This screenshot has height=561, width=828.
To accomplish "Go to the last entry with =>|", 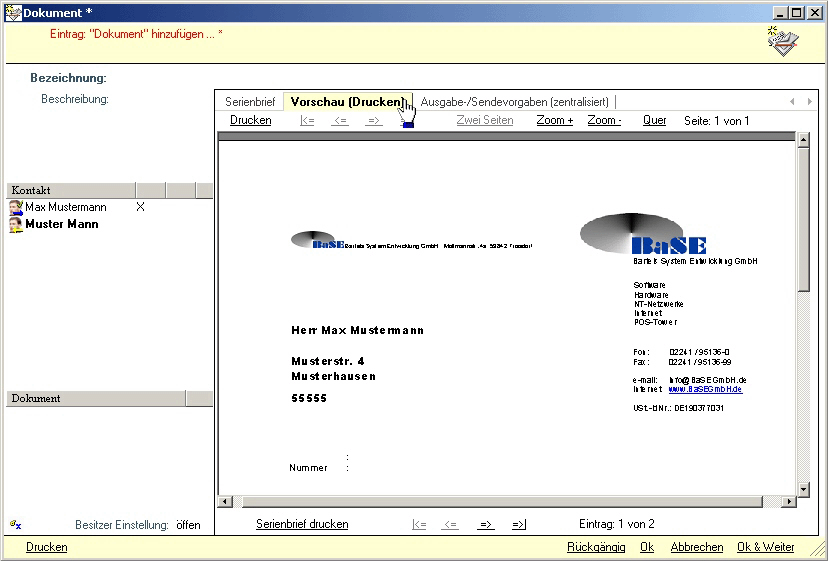I will tap(519, 524).
